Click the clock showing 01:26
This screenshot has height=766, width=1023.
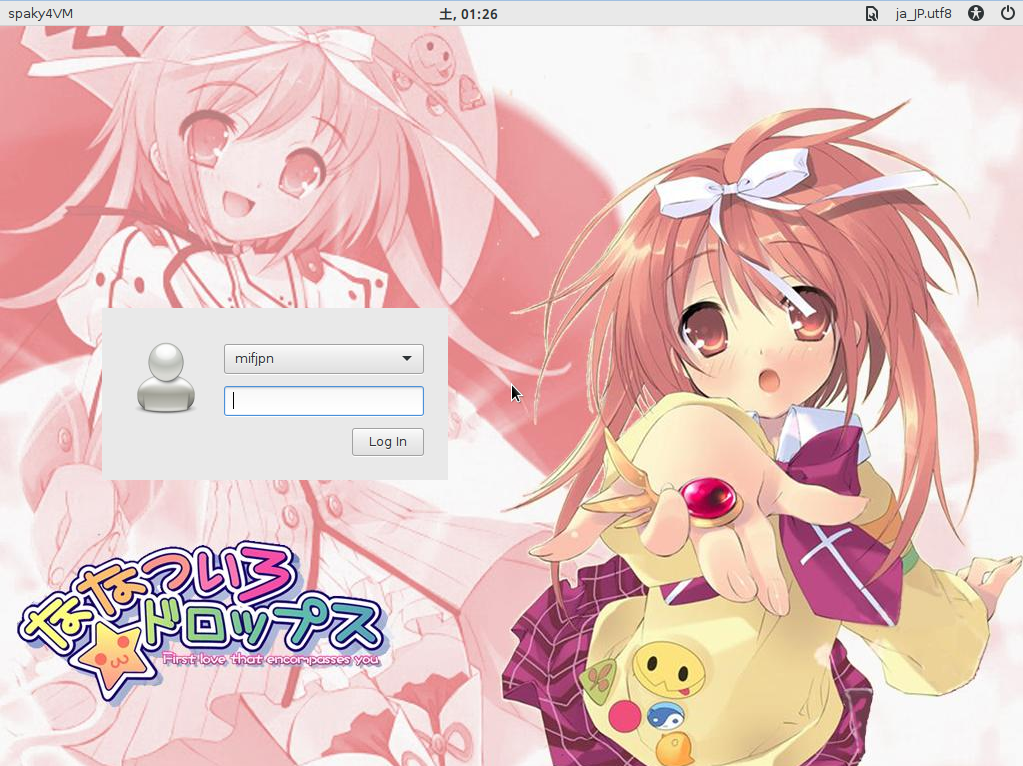[x=468, y=14]
